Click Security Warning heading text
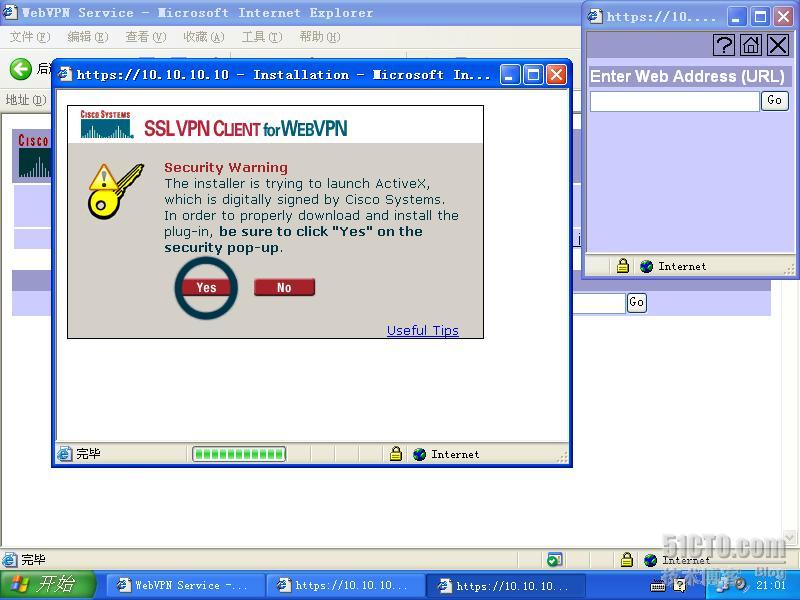 (226, 167)
